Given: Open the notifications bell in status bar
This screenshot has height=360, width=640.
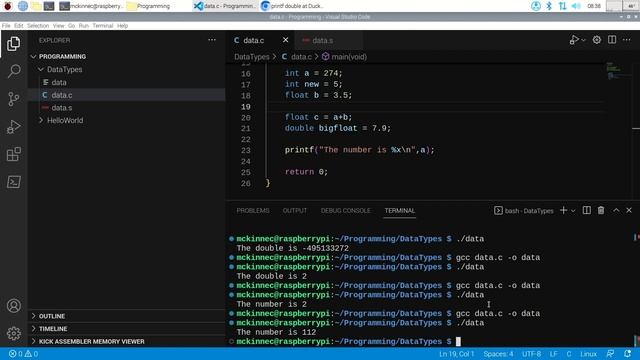Looking at the screenshot, I should tap(628, 354).
